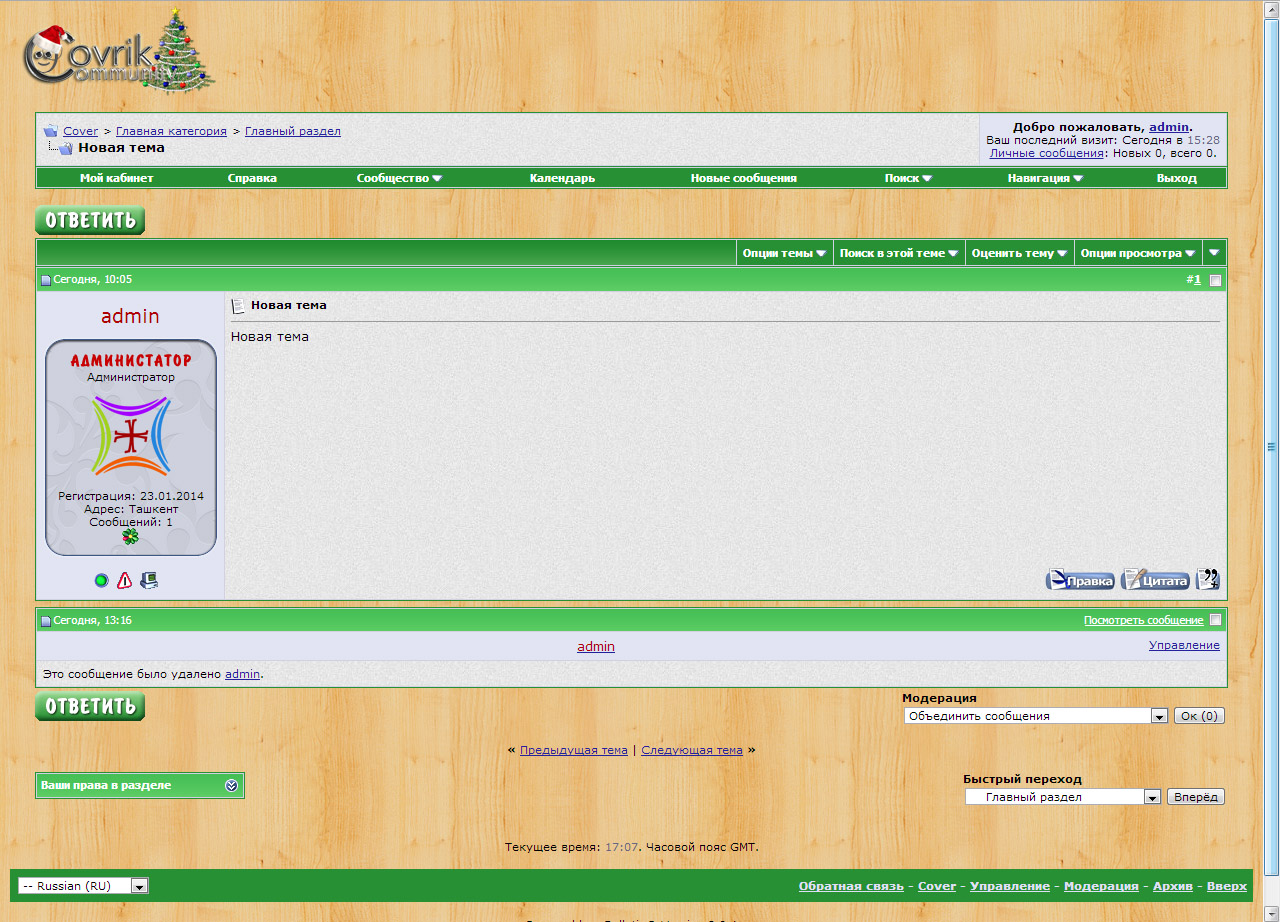Click the Цитата (quote) button
This screenshot has width=1280, height=922.
click(x=1155, y=580)
